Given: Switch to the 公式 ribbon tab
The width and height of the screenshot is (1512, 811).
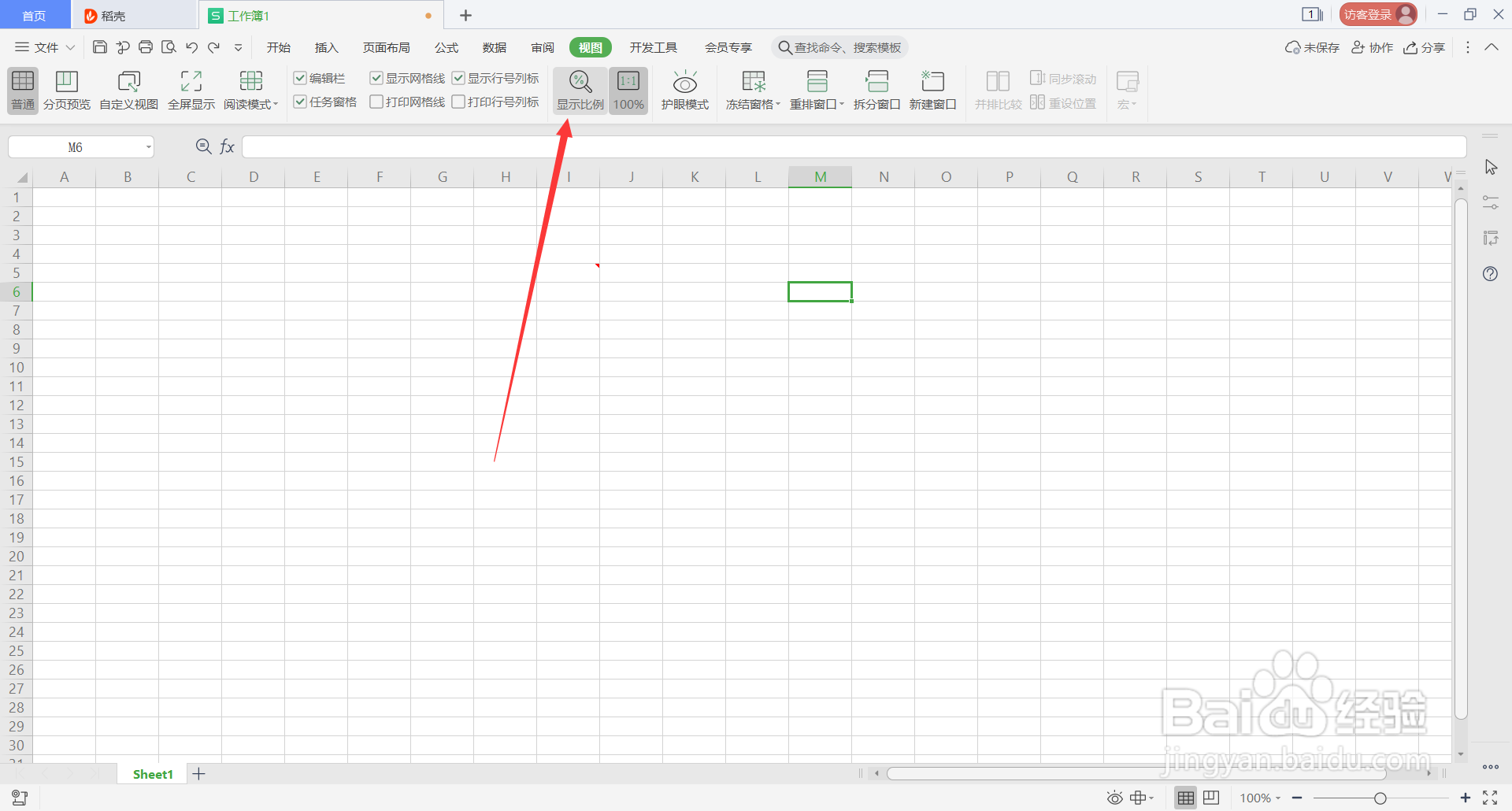Looking at the screenshot, I should (x=447, y=47).
